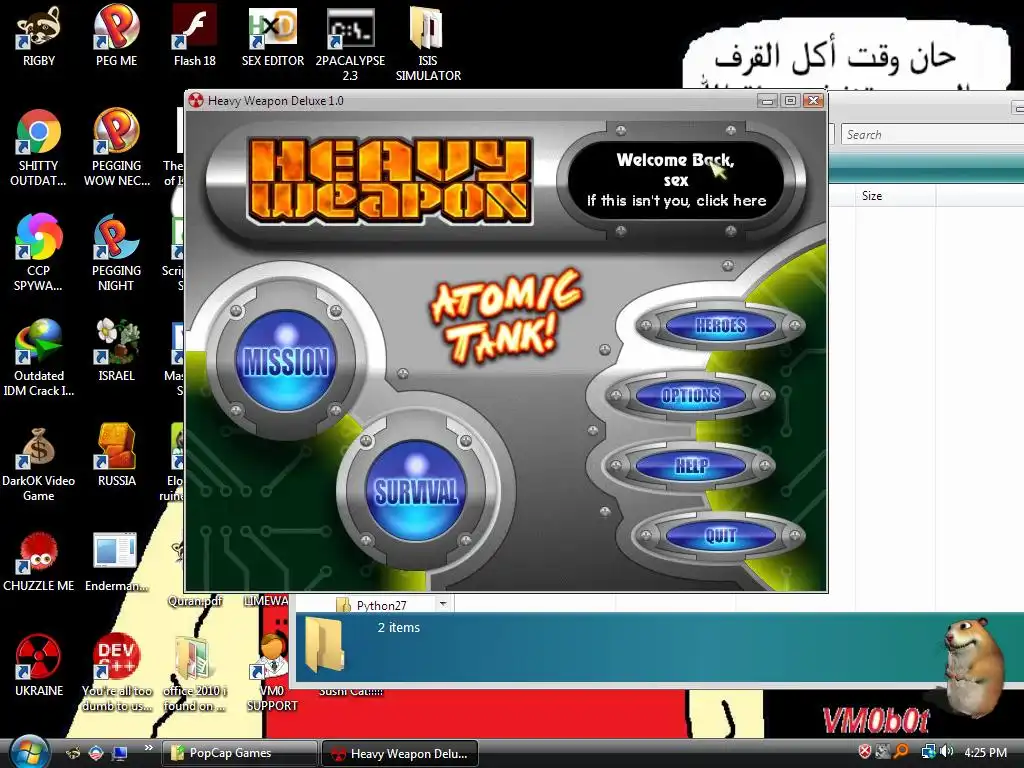Open the HxD hex editor desktop shortcut
The height and width of the screenshot is (768, 1024).
(273, 37)
